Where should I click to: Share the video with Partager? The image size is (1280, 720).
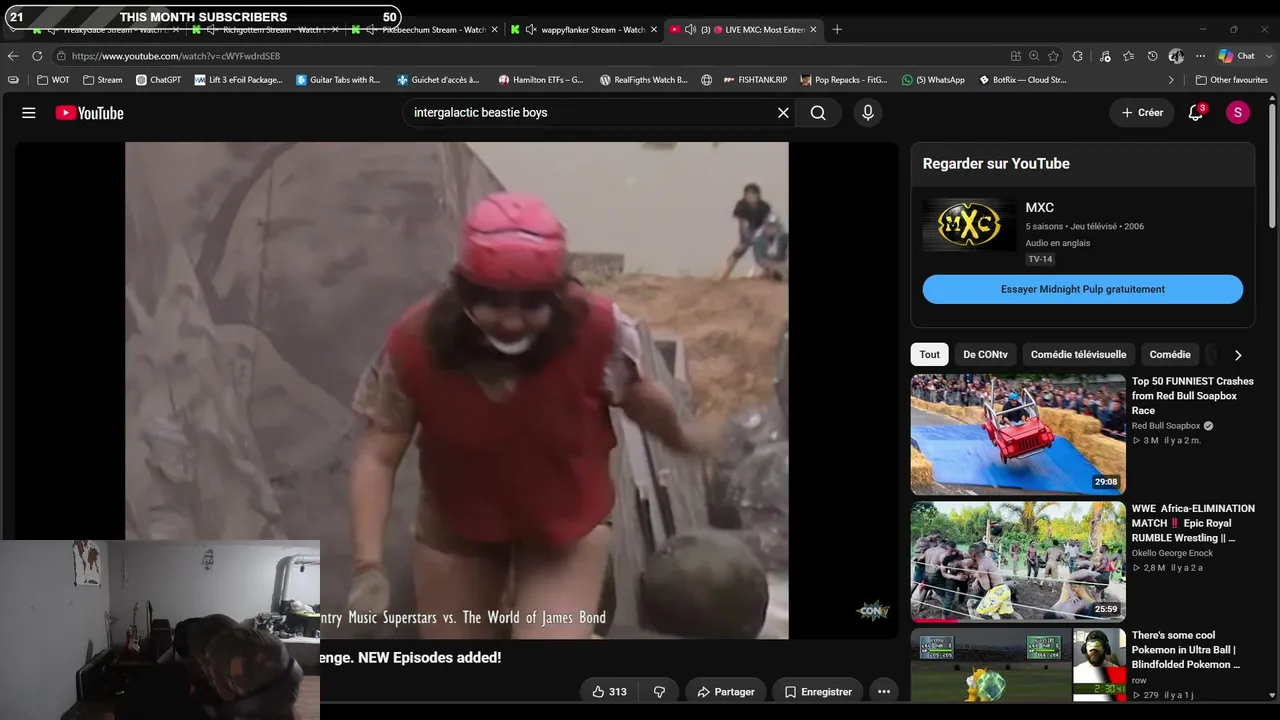(x=726, y=692)
